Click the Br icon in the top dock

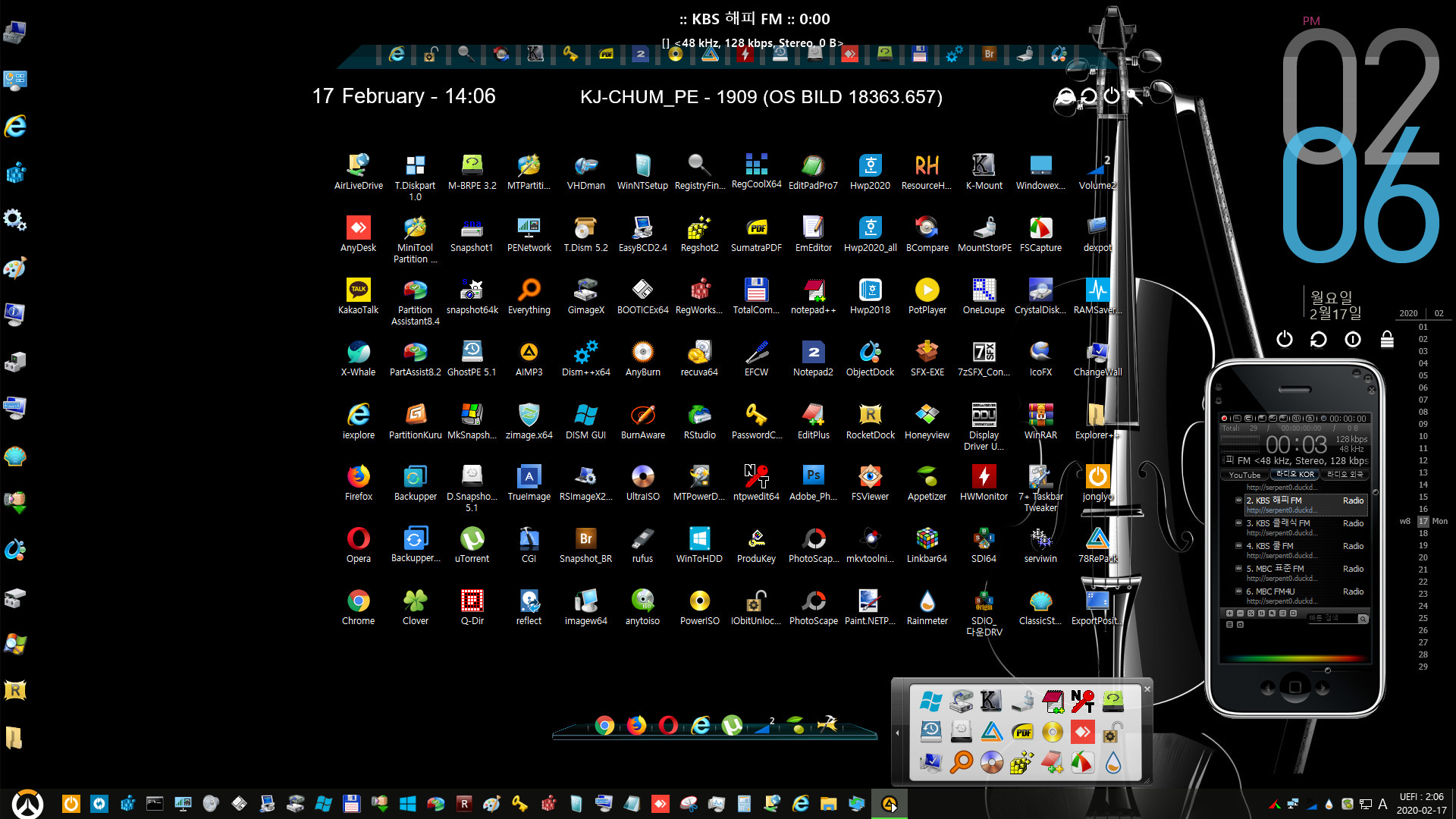(x=989, y=54)
